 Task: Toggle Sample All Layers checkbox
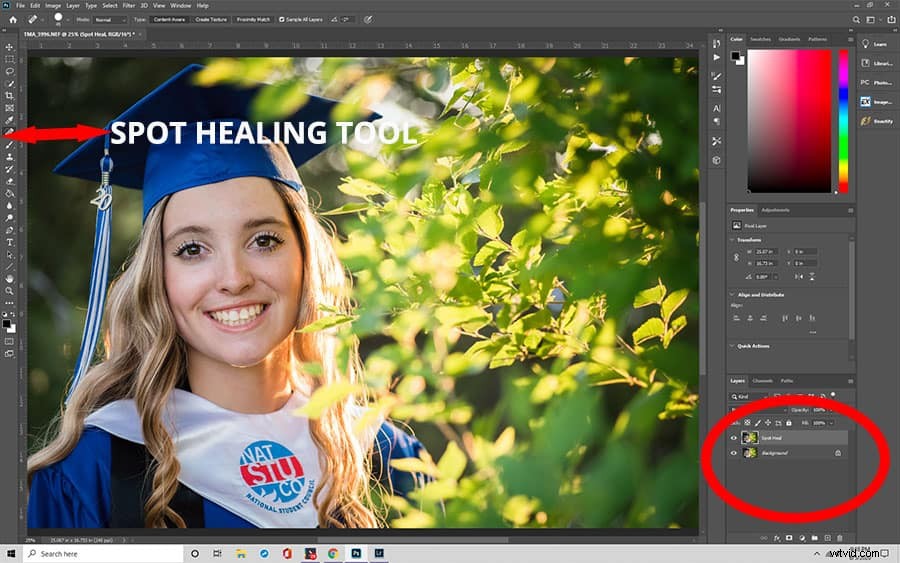pyautogui.click(x=281, y=20)
